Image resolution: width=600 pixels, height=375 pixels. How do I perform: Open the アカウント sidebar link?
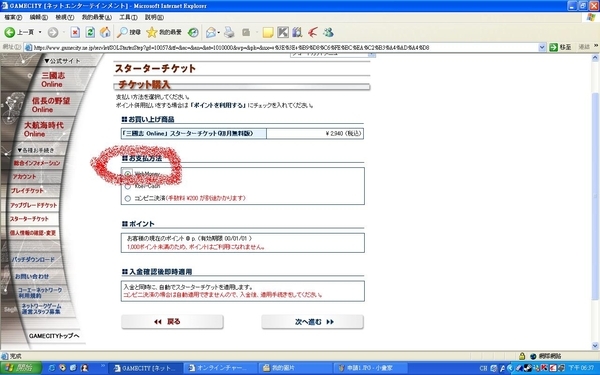click(x=24, y=177)
